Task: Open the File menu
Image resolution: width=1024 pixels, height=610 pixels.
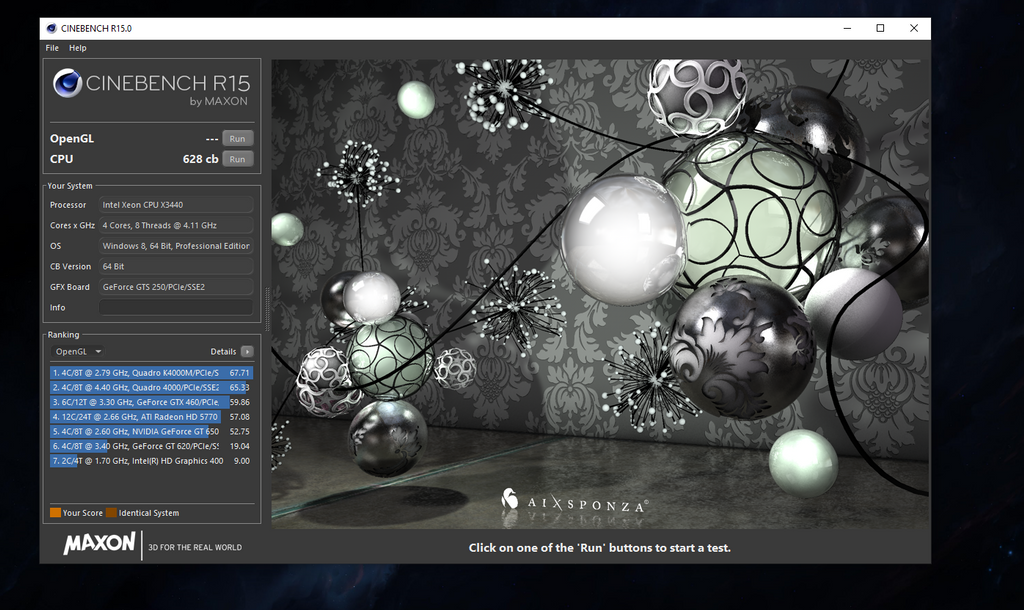Action: pos(52,48)
